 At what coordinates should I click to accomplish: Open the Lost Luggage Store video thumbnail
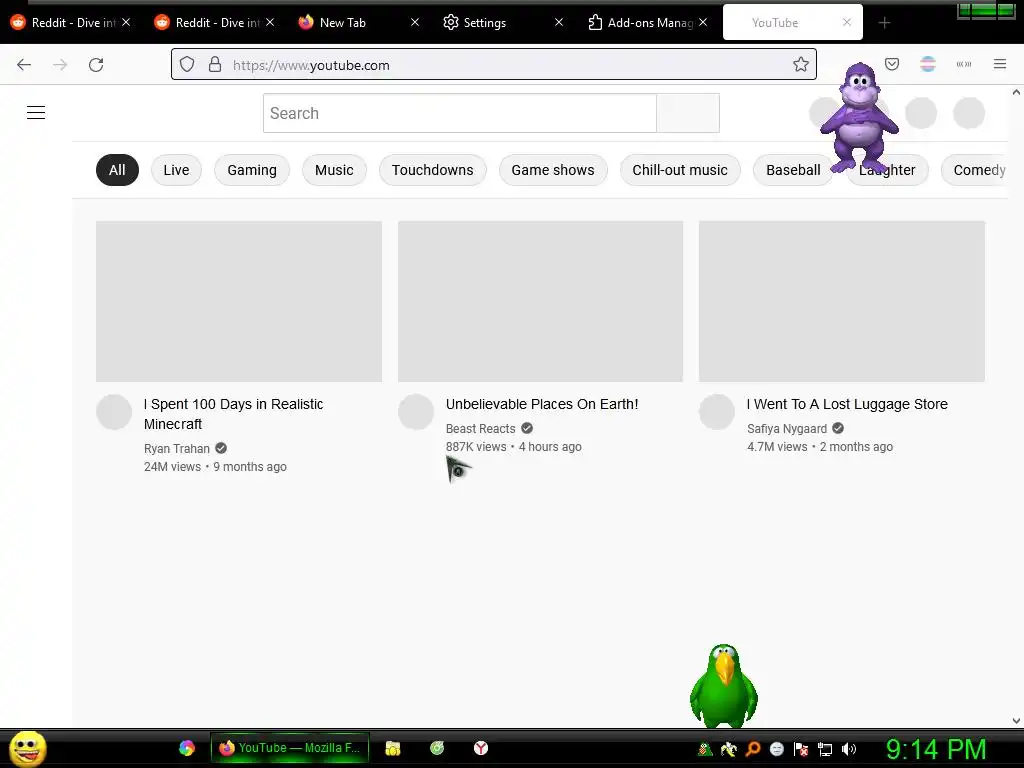pyautogui.click(x=842, y=301)
